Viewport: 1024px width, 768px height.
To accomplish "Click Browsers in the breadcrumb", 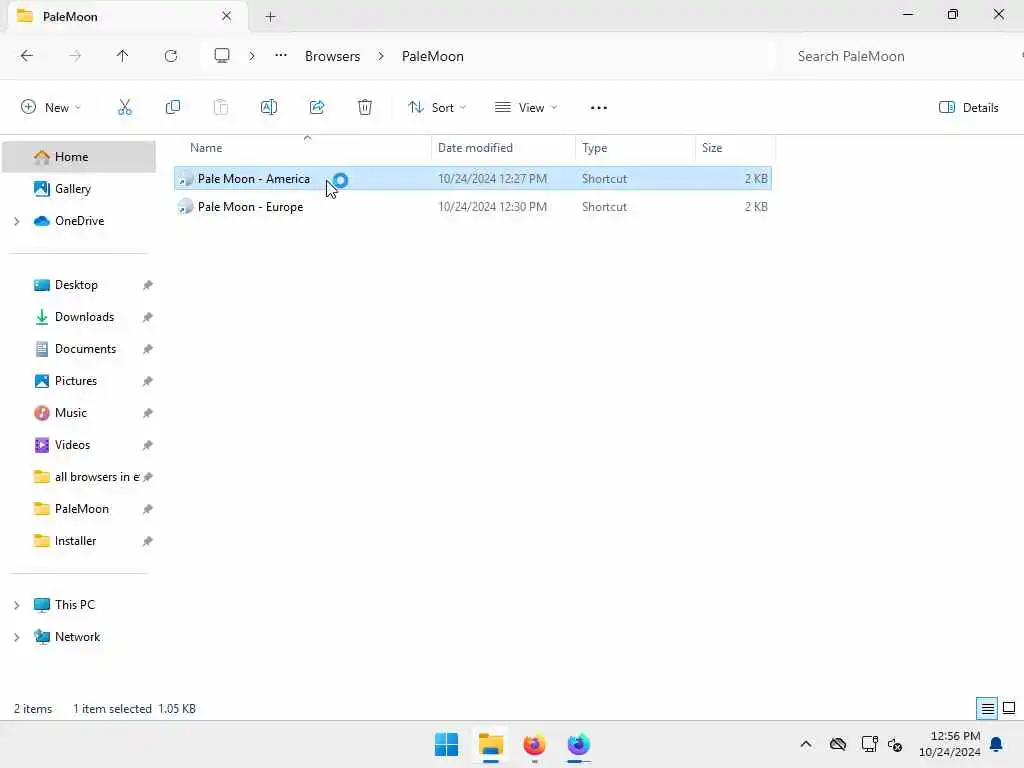I will tap(332, 56).
